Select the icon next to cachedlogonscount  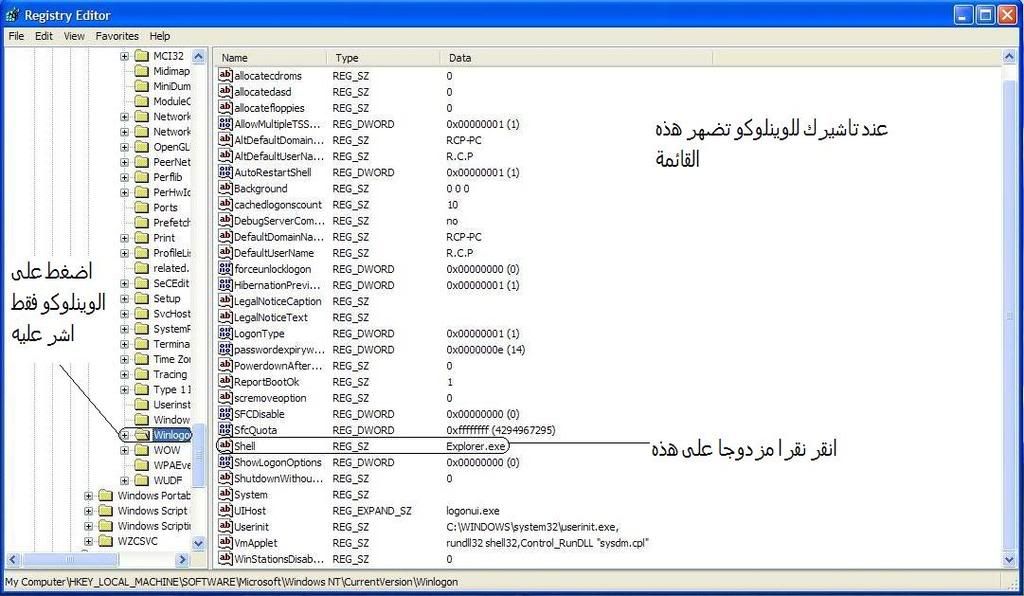(225, 204)
